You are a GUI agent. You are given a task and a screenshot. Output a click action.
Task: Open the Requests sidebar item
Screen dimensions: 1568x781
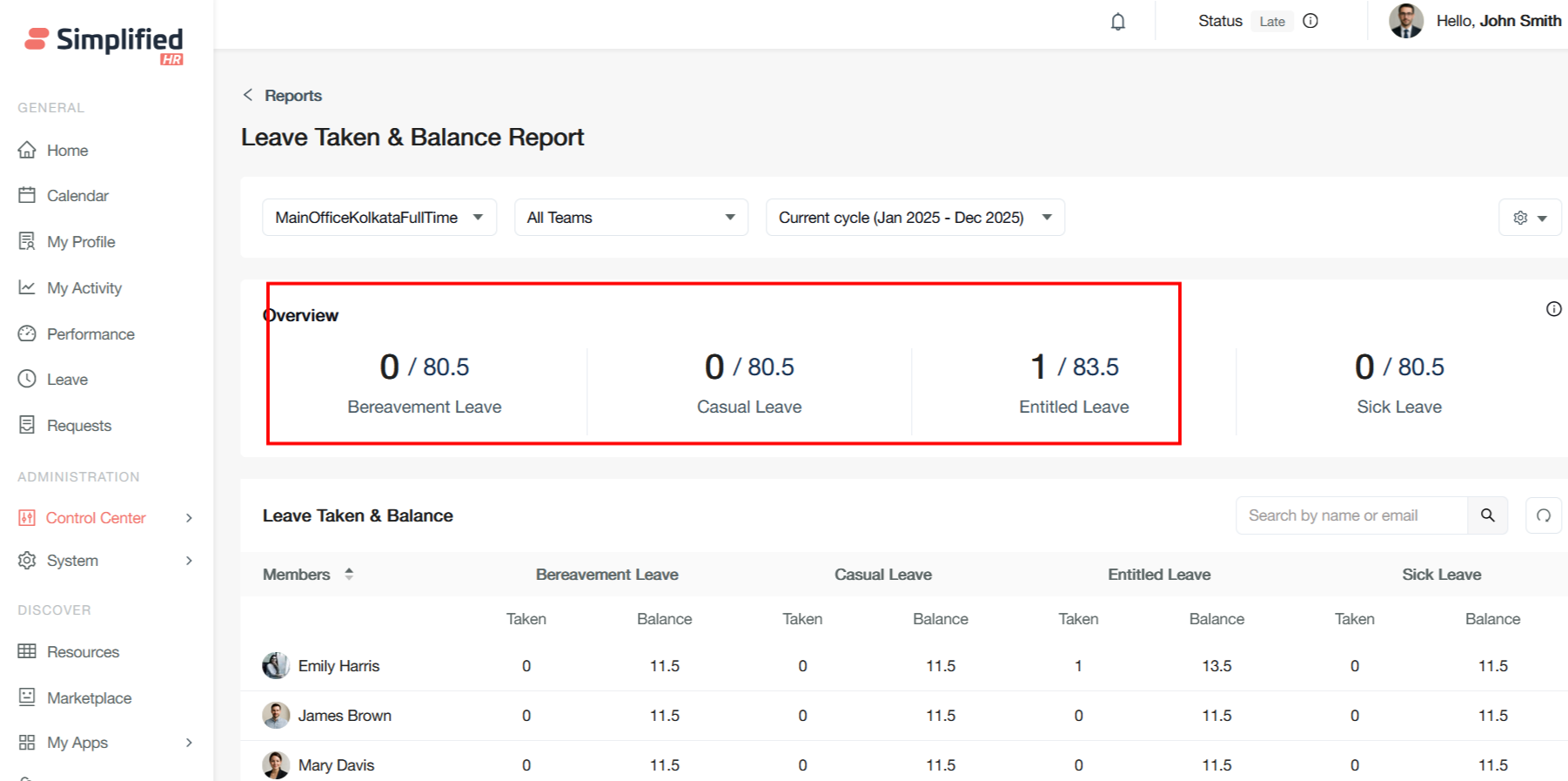[x=79, y=426]
